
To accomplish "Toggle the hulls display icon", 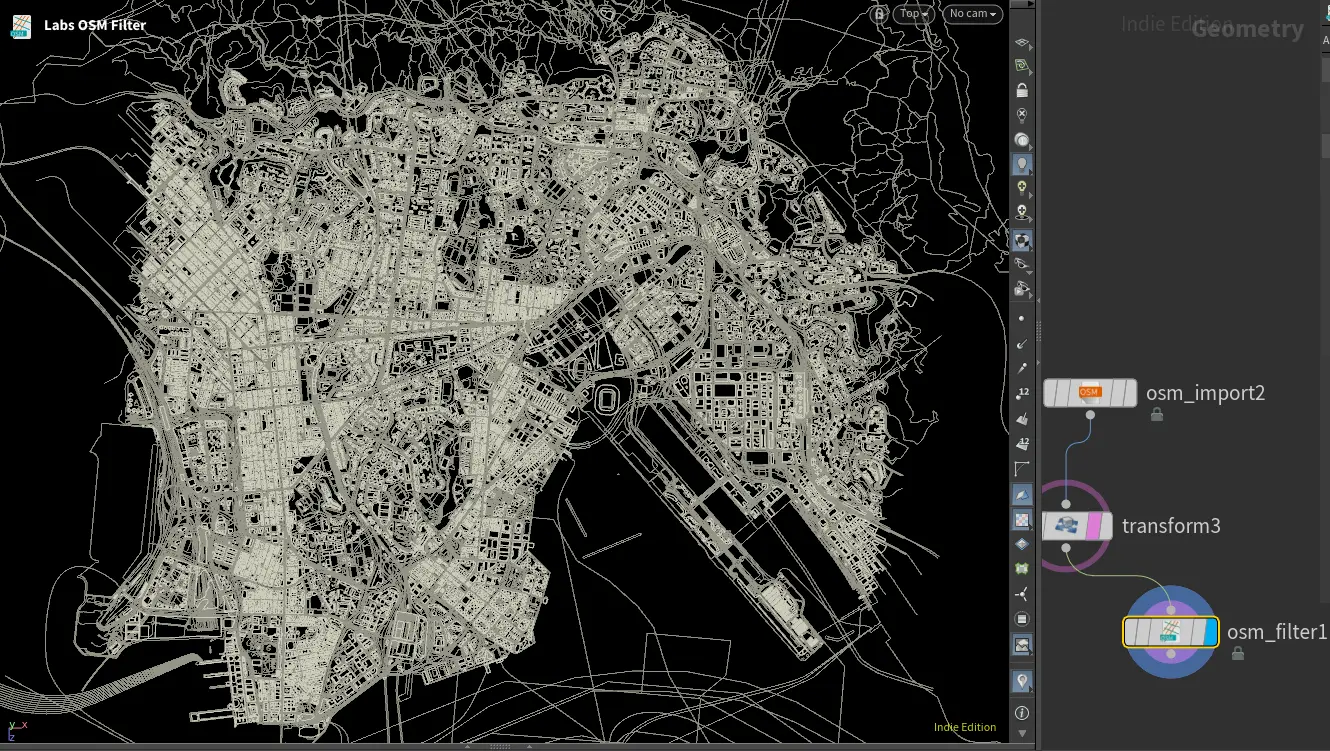I will [x=1021, y=468].
